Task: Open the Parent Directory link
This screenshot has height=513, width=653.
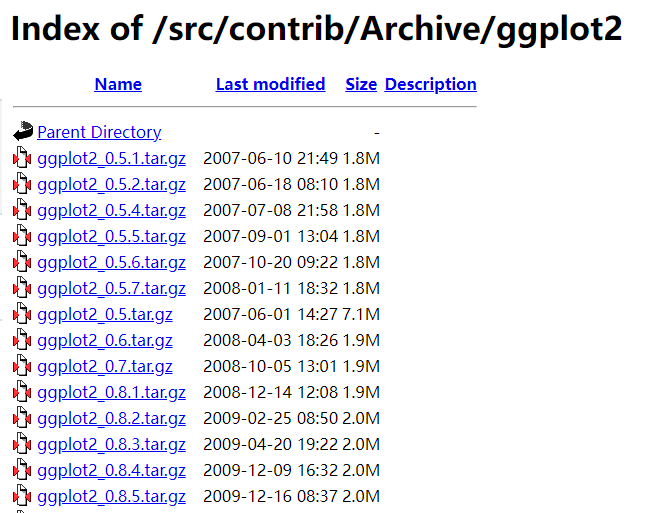Action: click(99, 132)
